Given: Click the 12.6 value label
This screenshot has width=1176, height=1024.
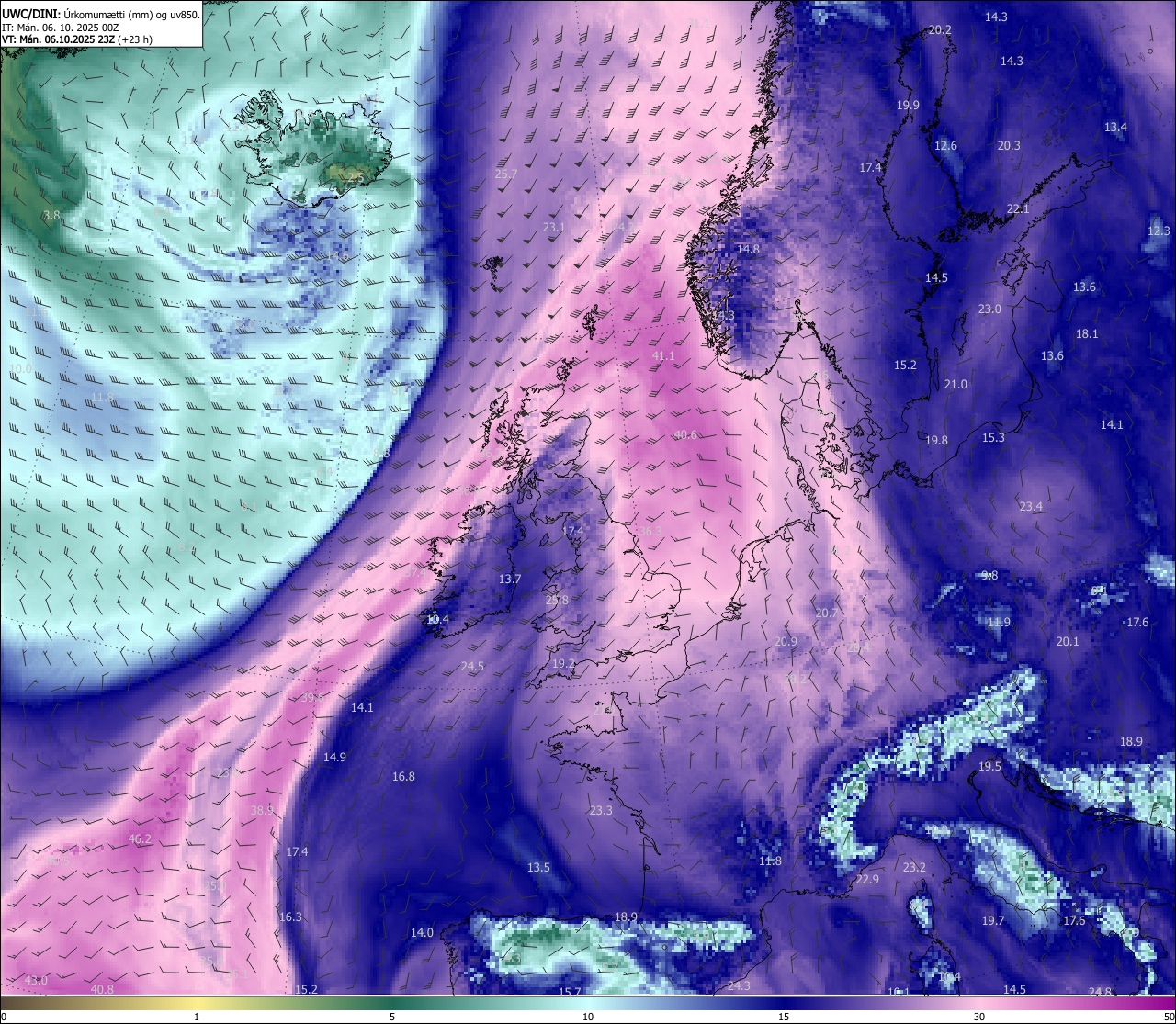Looking at the screenshot, I should point(945,145).
